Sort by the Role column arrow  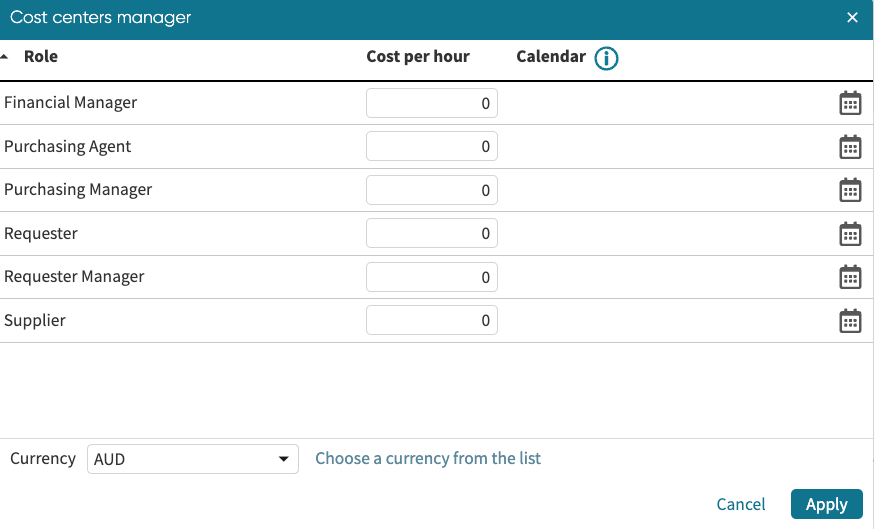pyautogui.click(x=6, y=57)
